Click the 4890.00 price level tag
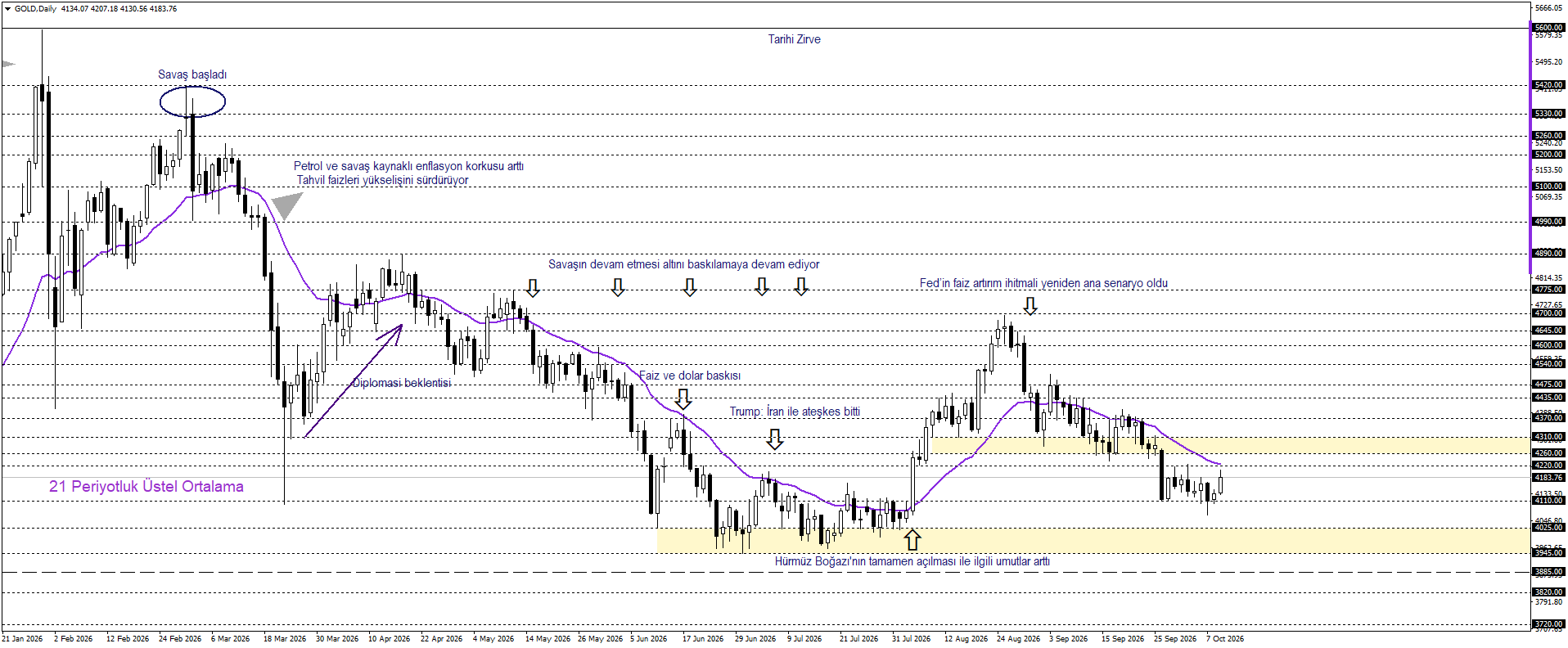The width and height of the screenshot is (1568, 648). (x=1548, y=254)
